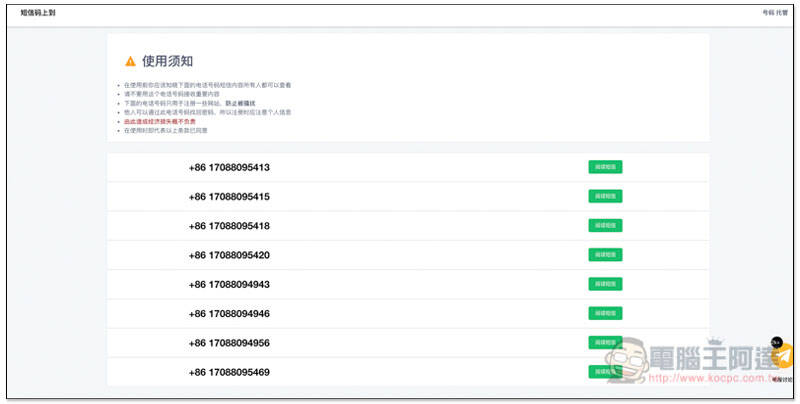Click green button for +86 17088095469
The width and height of the screenshot is (800, 404).
(x=605, y=371)
